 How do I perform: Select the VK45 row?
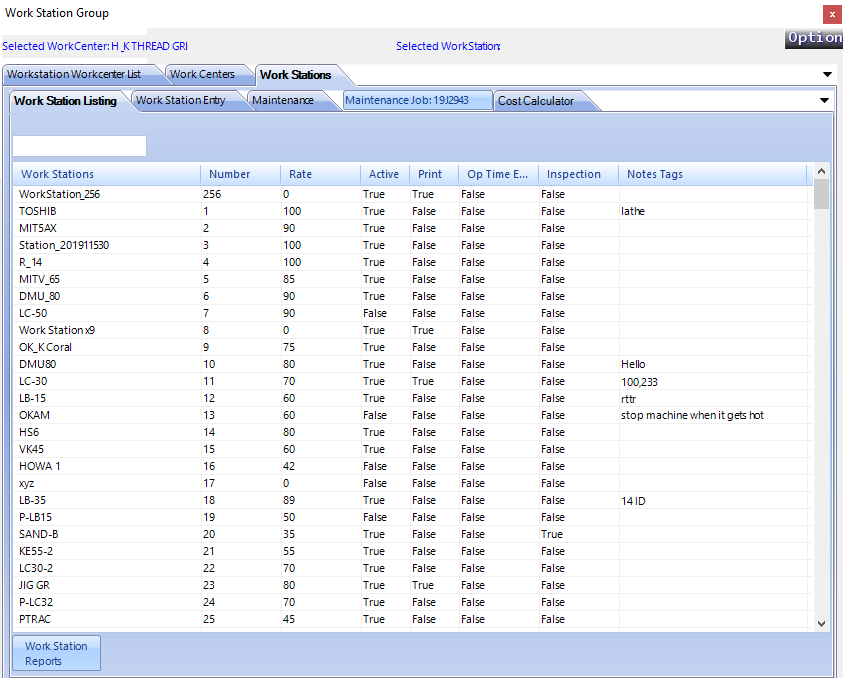coord(412,449)
